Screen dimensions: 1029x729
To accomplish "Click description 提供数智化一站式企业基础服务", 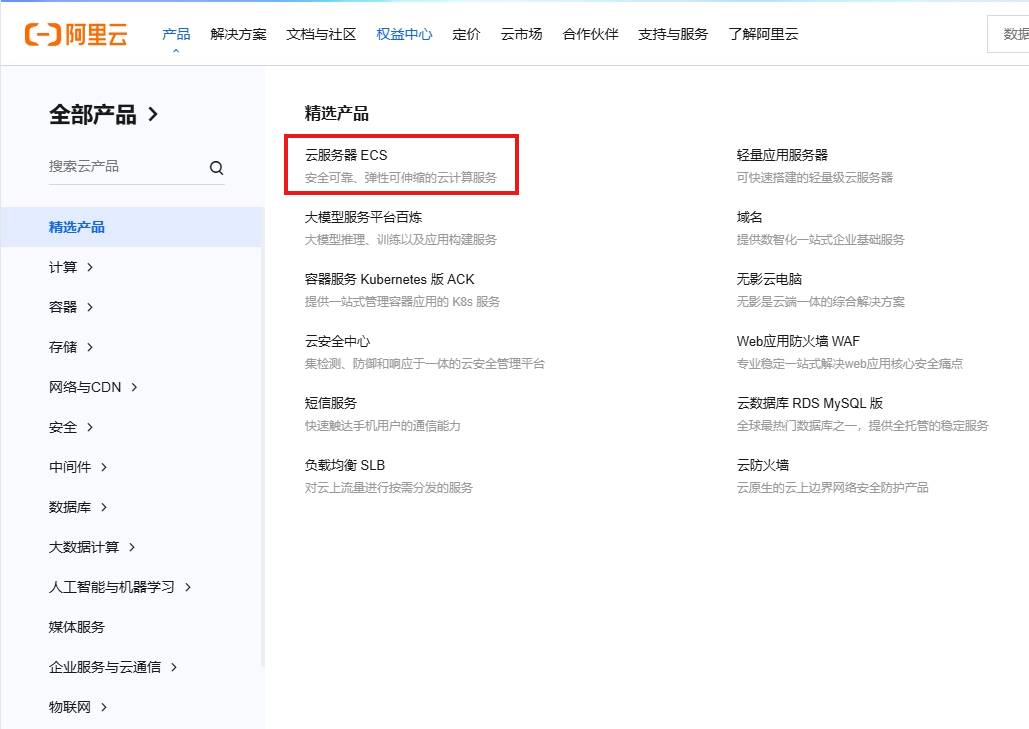I will point(820,240).
